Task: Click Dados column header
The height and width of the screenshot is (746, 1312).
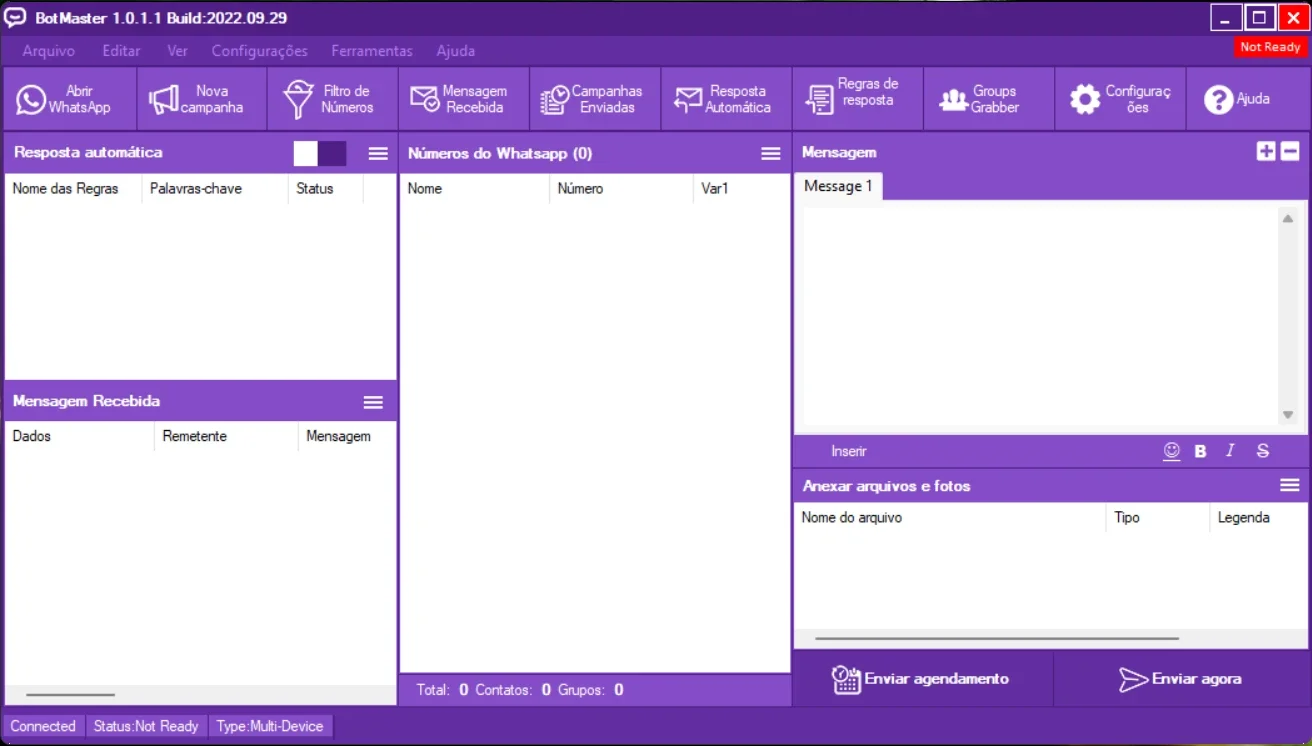Action: coord(80,436)
